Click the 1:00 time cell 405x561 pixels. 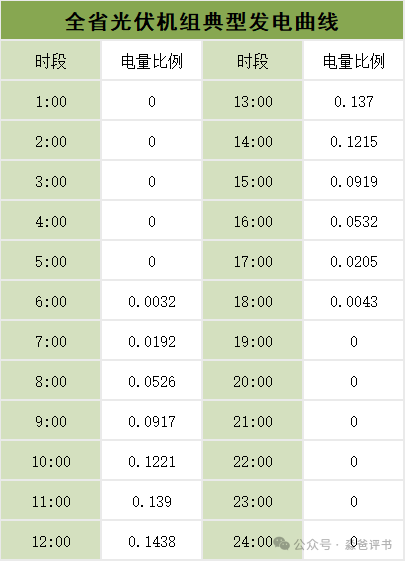point(50,101)
